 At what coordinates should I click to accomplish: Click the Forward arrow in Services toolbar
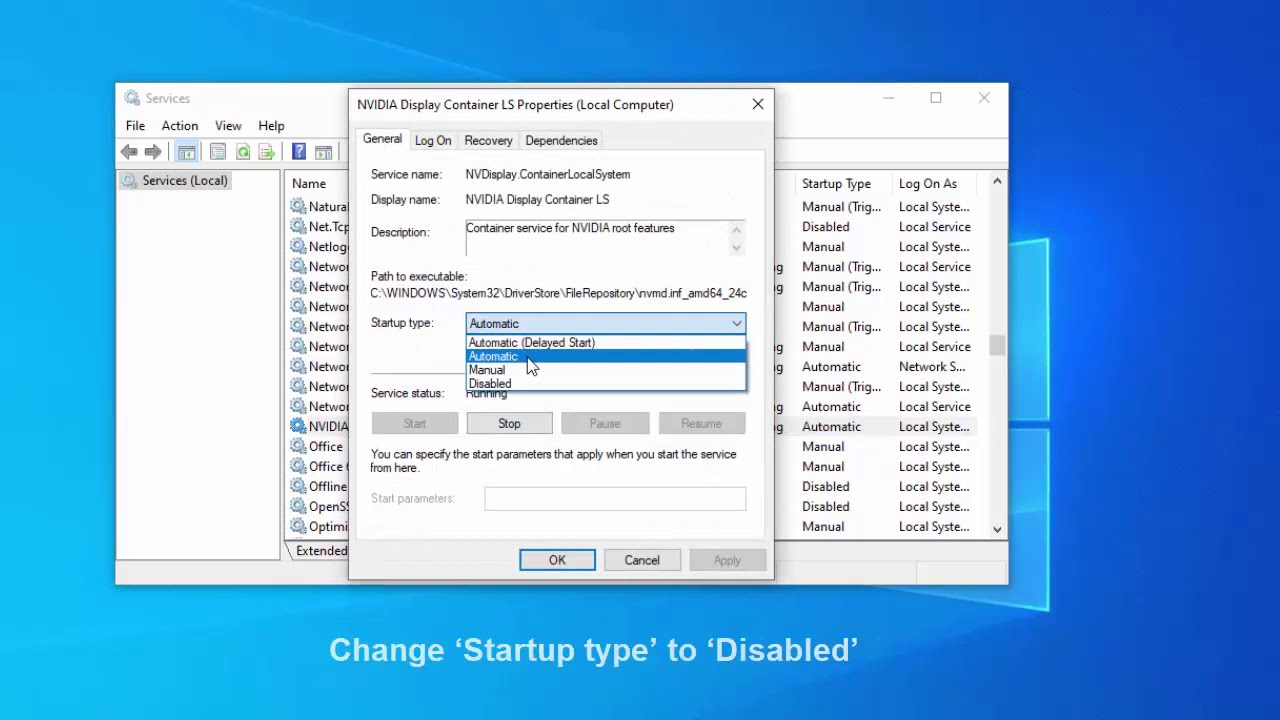[x=153, y=152]
